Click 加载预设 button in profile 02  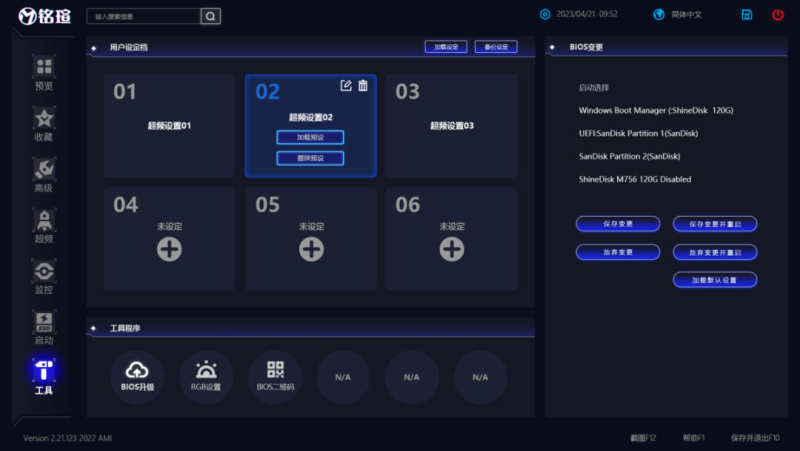[x=310, y=138]
